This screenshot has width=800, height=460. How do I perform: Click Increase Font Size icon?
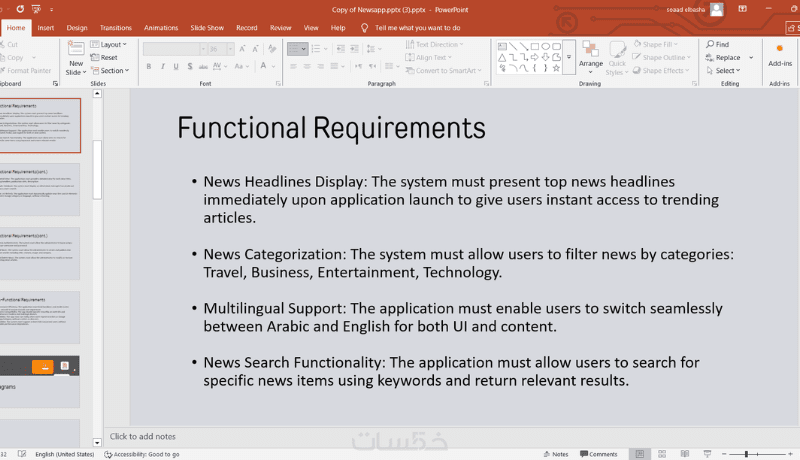[x=242, y=49]
